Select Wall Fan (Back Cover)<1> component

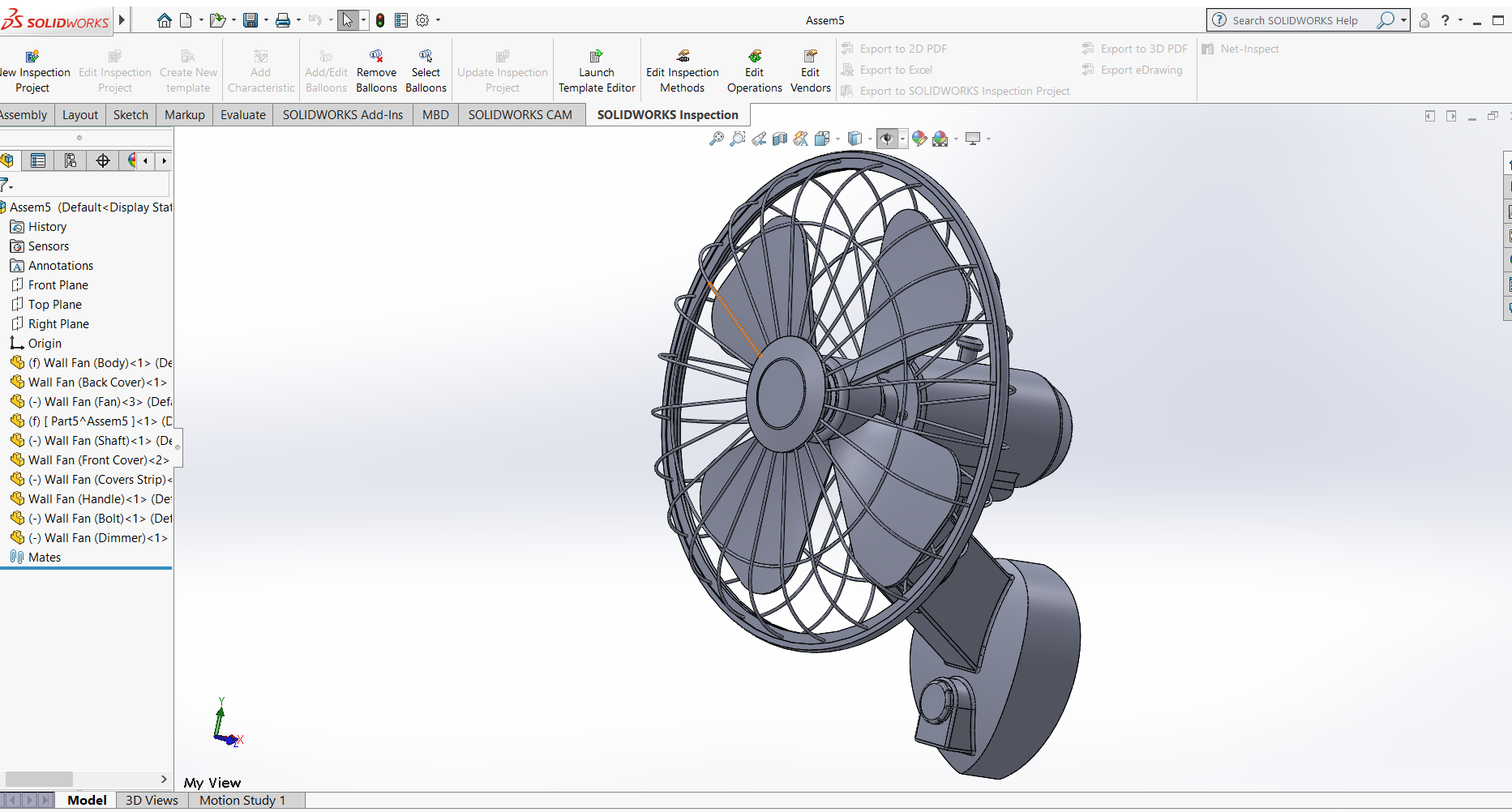(x=89, y=382)
